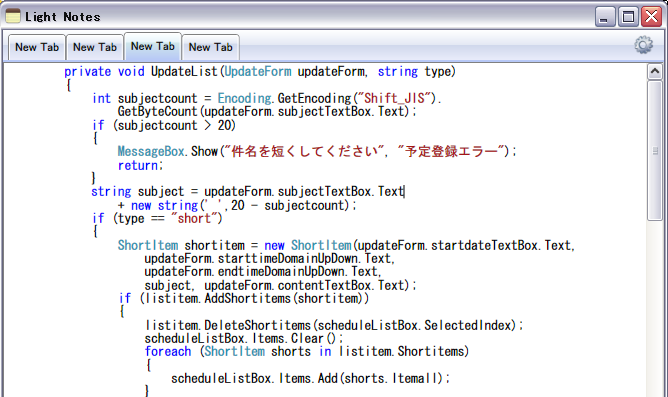Click the line '+ new string(' ',20 - subjectcount);'
The width and height of the screenshot is (668, 397).
pyautogui.click(x=237, y=205)
